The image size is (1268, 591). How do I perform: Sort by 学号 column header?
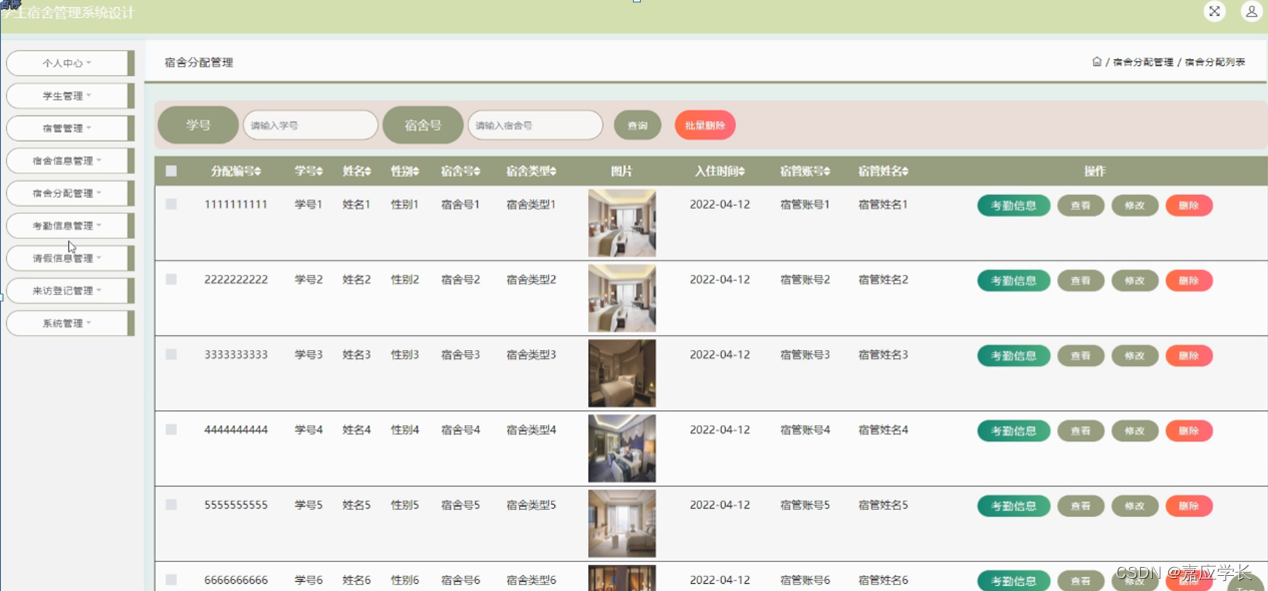(306, 171)
